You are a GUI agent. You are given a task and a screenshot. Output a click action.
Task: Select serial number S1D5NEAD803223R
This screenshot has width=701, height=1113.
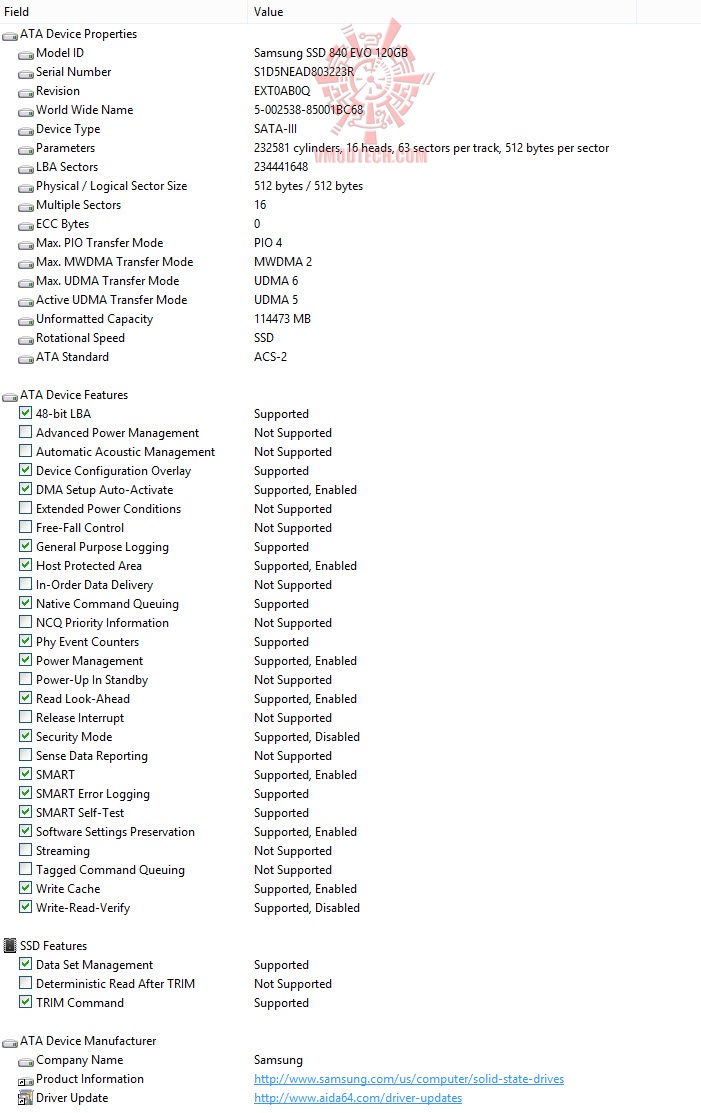pos(304,72)
